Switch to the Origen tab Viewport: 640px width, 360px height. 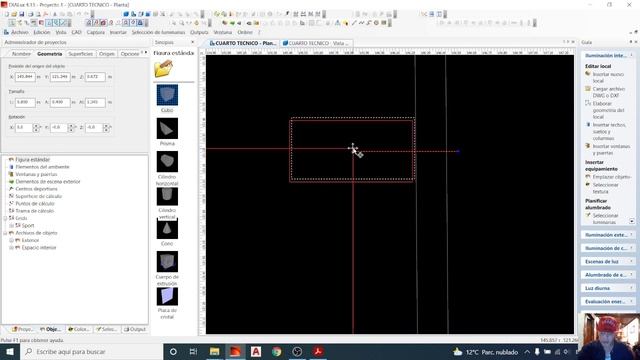pyautogui.click(x=107, y=54)
